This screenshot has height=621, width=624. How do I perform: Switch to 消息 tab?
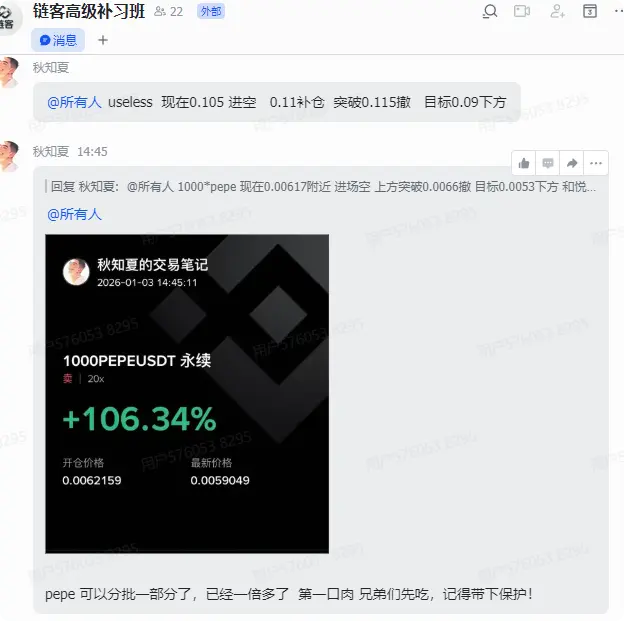click(x=58, y=40)
